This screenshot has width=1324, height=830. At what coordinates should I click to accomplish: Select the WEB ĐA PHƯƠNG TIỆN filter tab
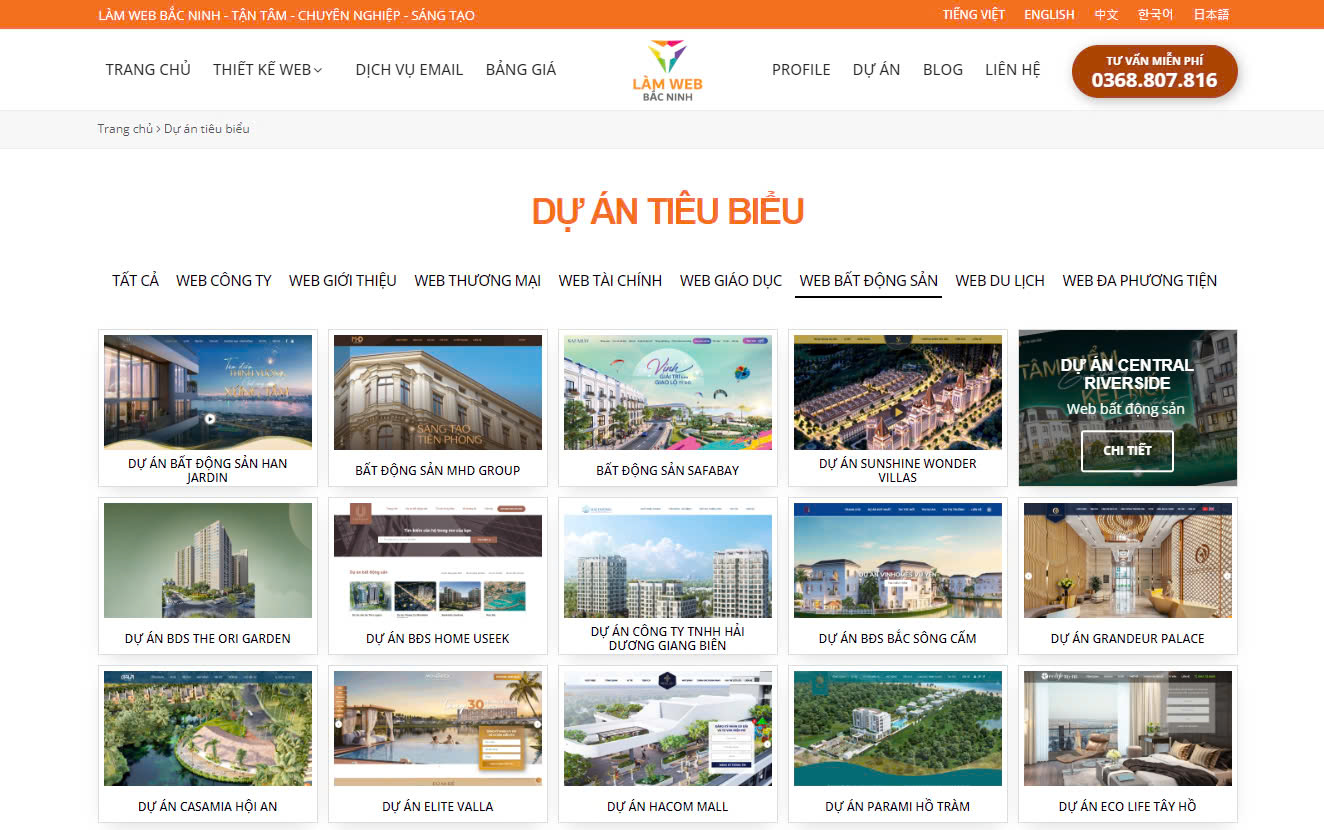coord(1140,281)
